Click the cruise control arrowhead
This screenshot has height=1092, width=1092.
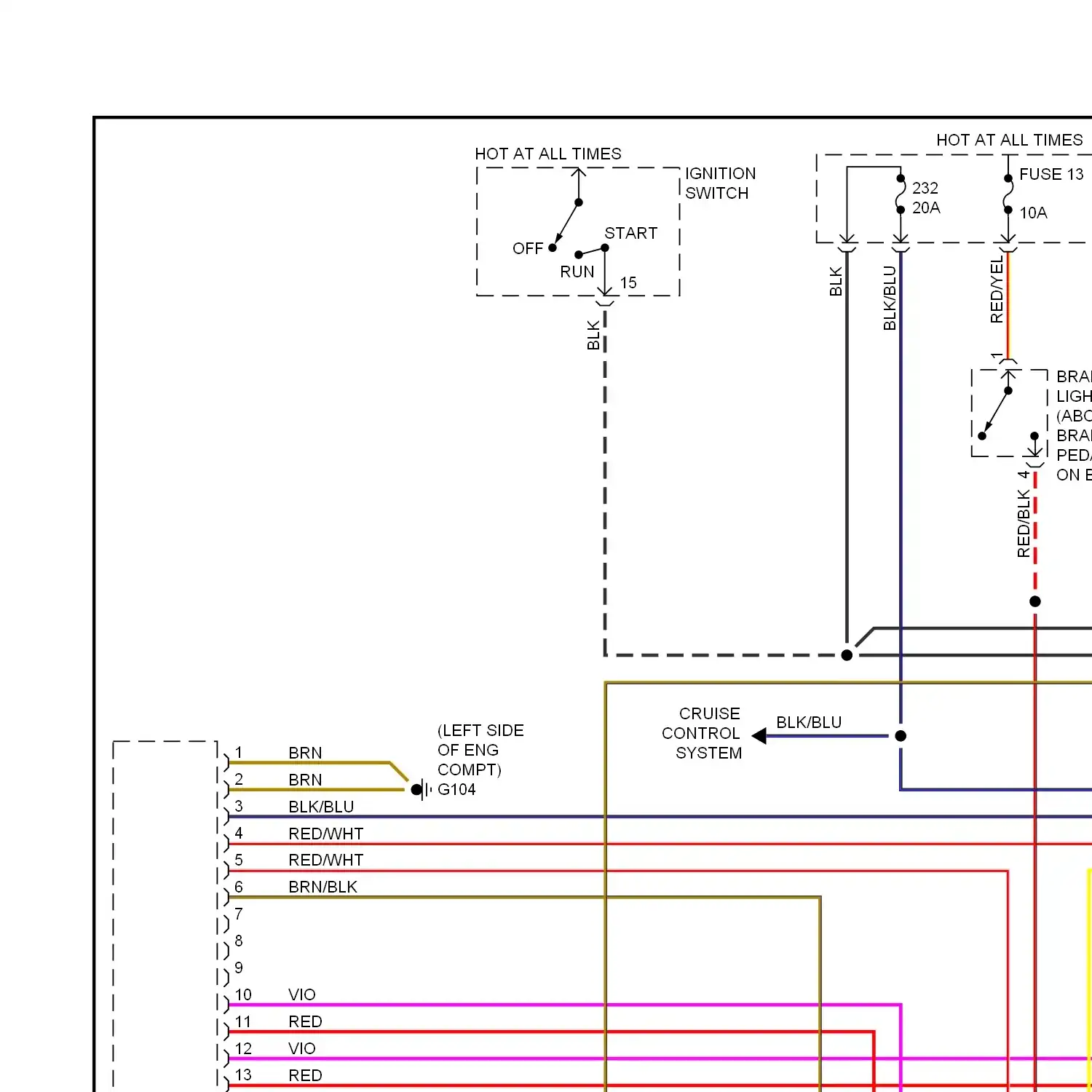click(759, 736)
